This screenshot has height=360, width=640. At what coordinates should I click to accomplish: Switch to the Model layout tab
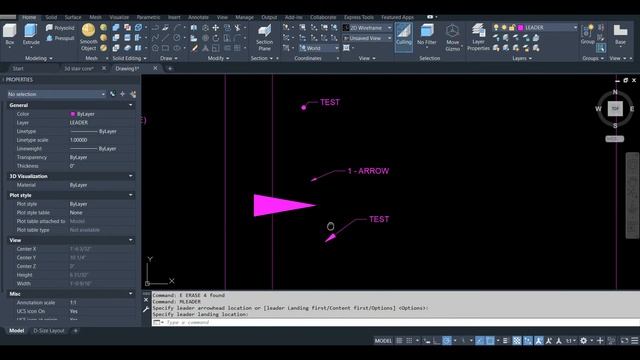pos(16,331)
